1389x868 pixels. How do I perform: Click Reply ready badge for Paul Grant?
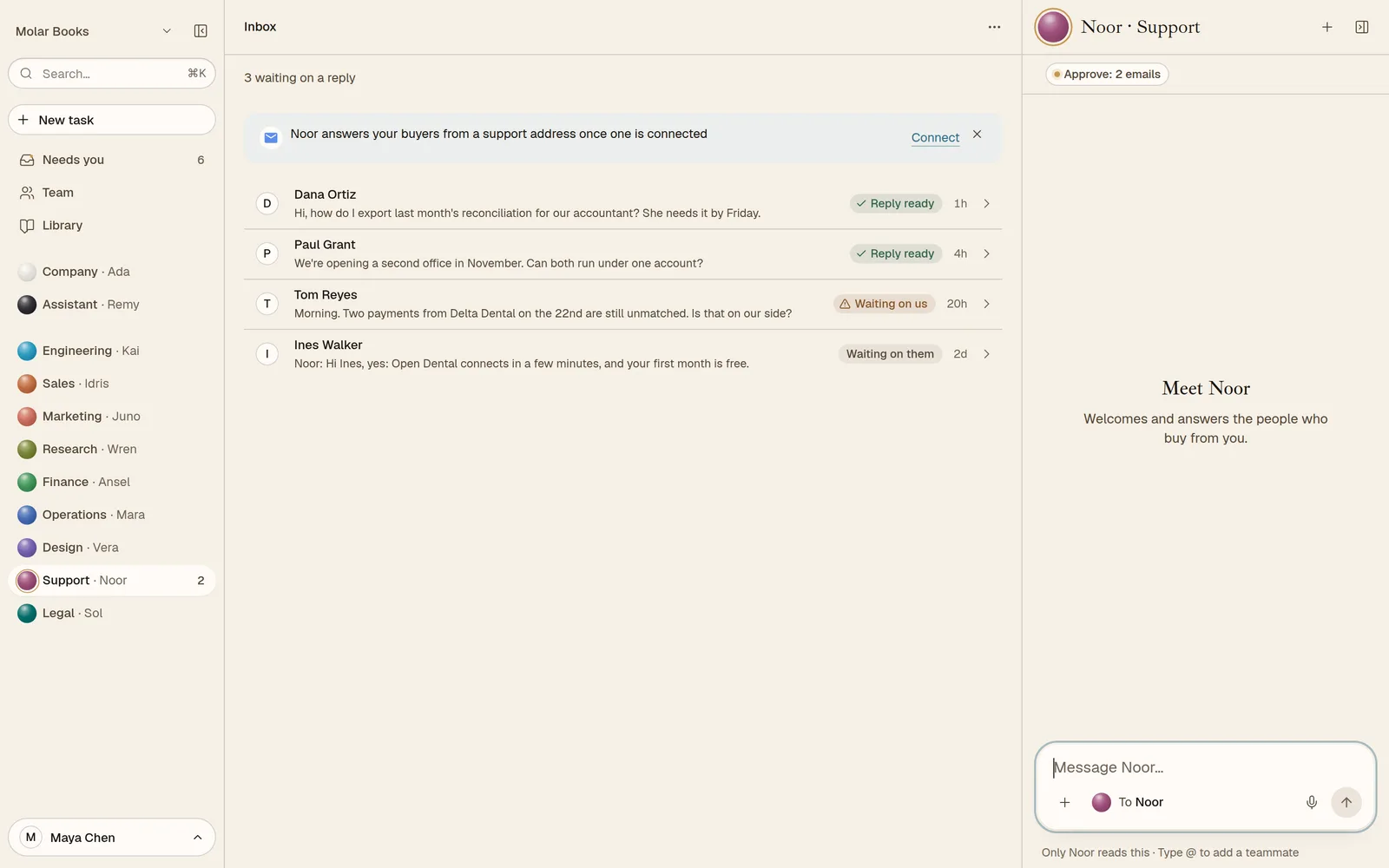click(895, 253)
